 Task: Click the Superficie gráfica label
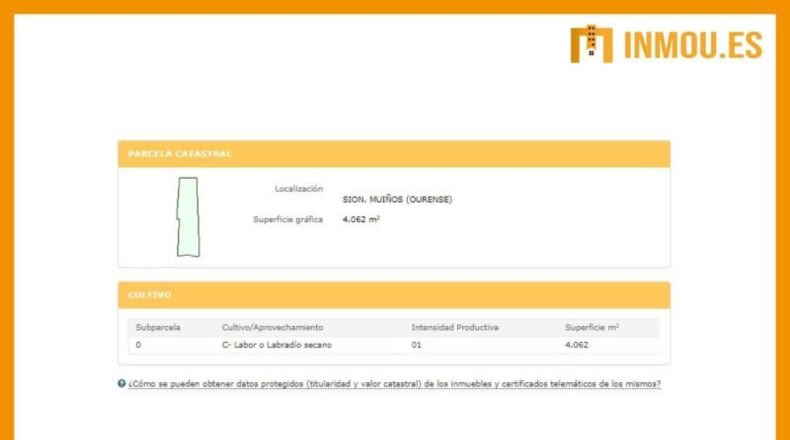tap(288, 220)
